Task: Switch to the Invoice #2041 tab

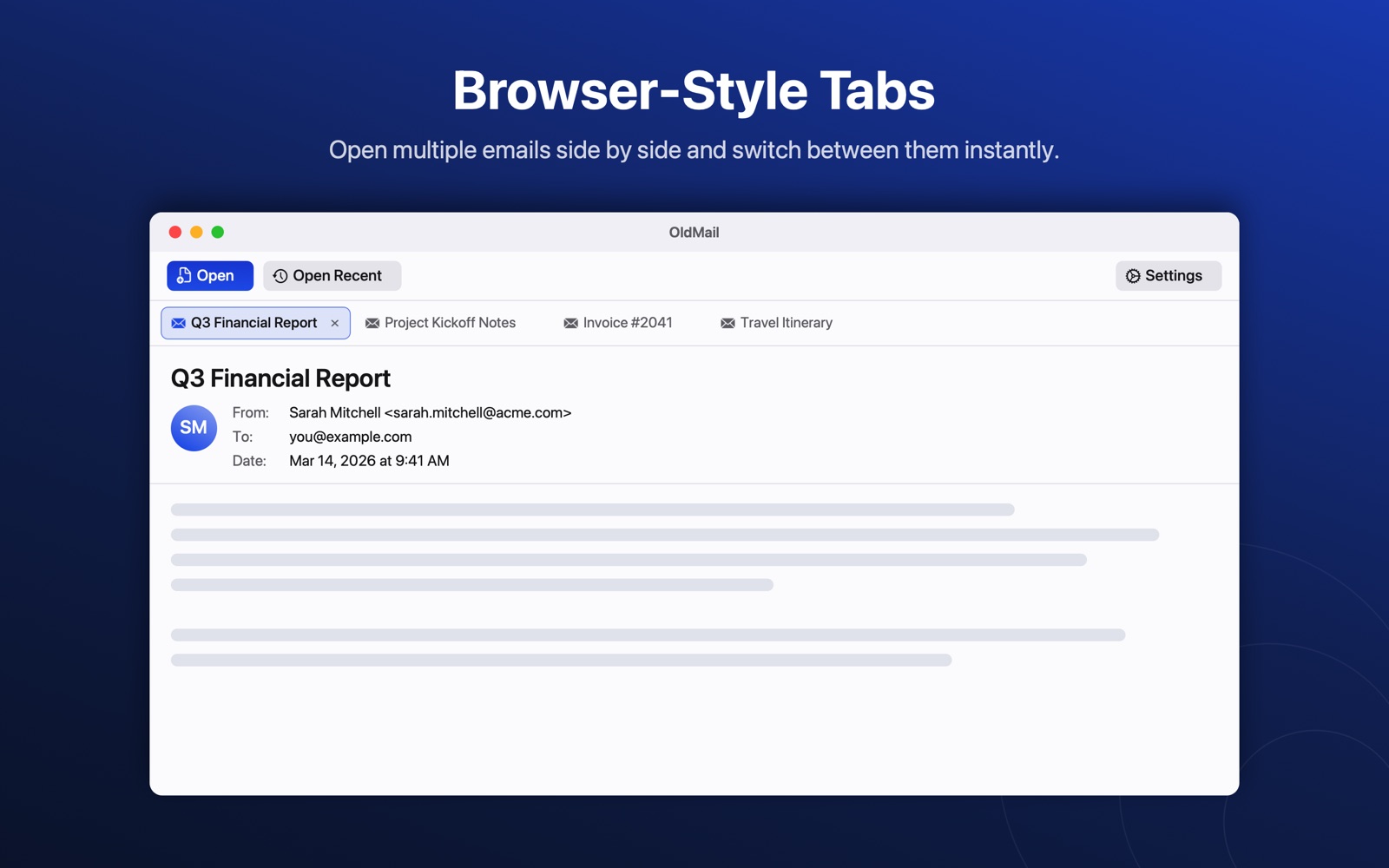Action: (x=618, y=323)
